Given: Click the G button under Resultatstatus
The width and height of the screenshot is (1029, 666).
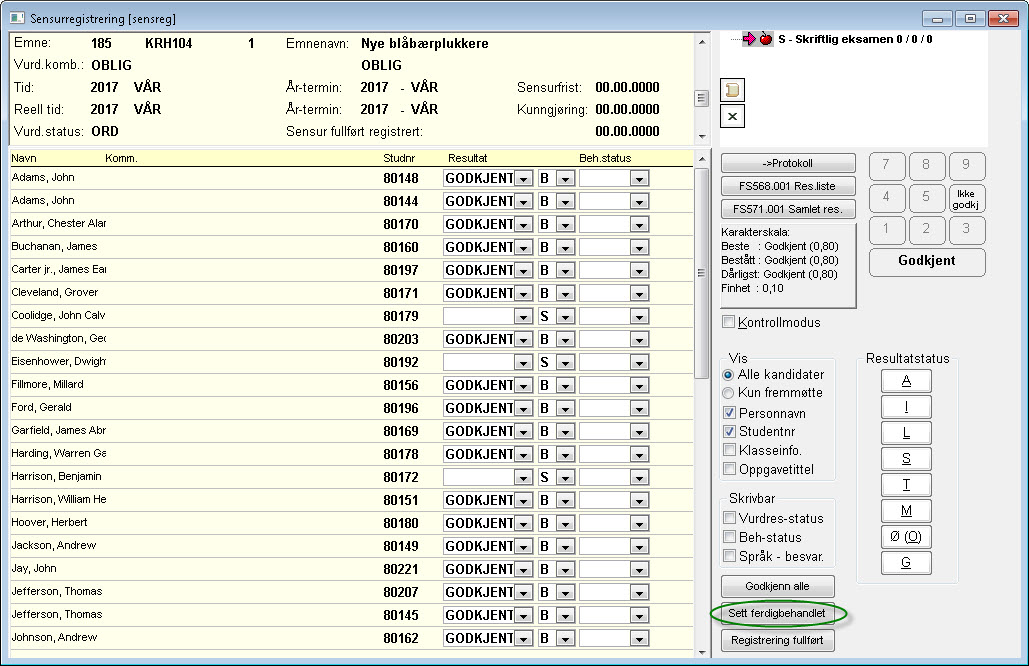Looking at the screenshot, I should 906,563.
